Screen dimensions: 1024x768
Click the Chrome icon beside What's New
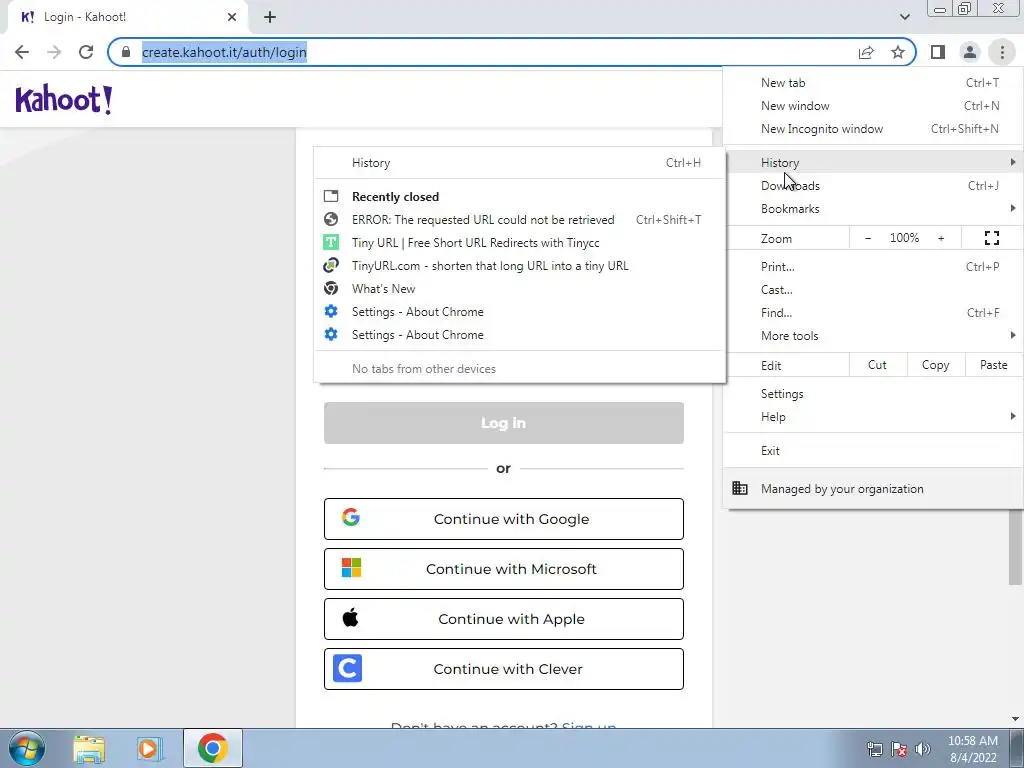pyautogui.click(x=331, y=288)
